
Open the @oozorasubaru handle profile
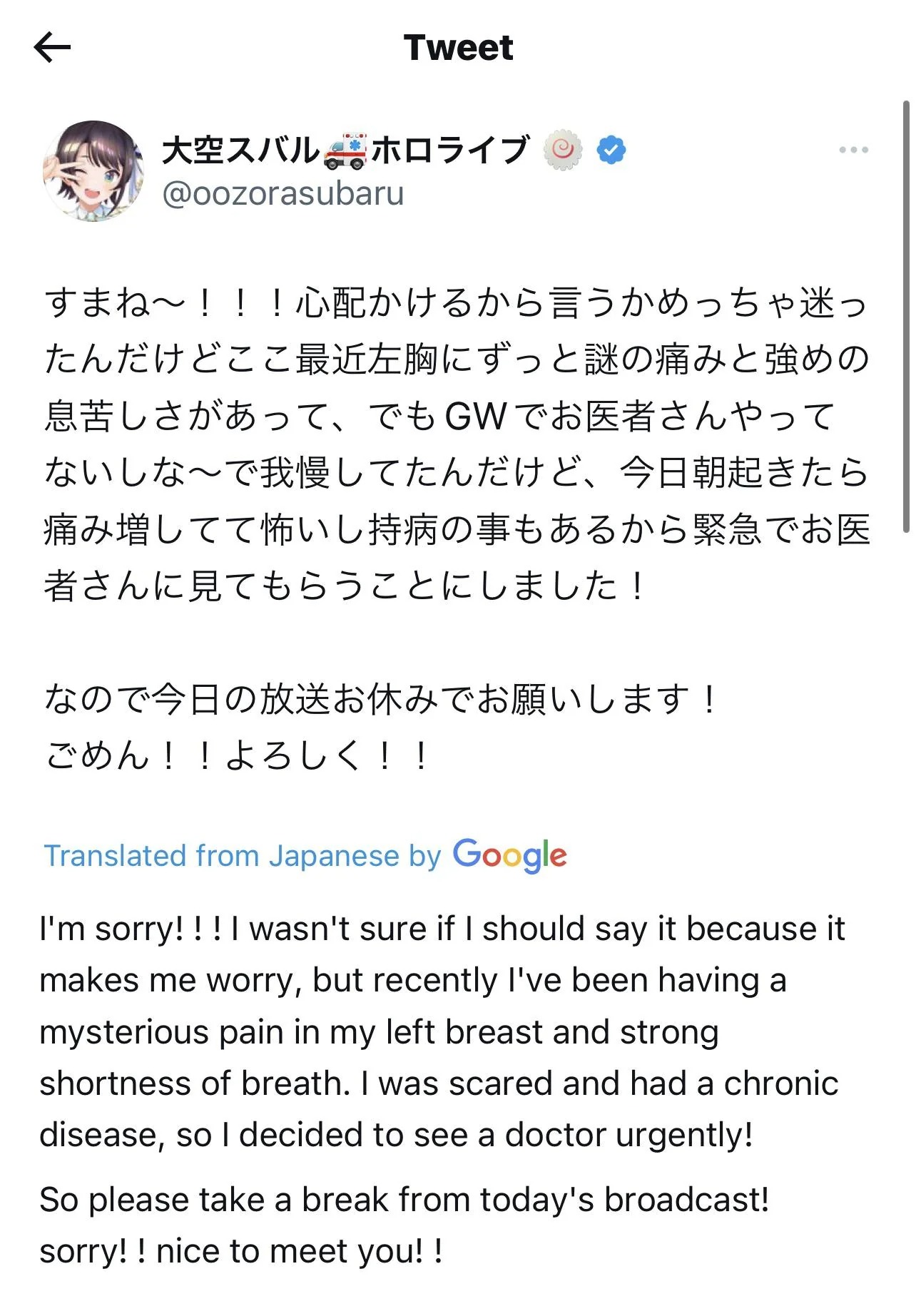pyautogui.click(x=283, y=193)
